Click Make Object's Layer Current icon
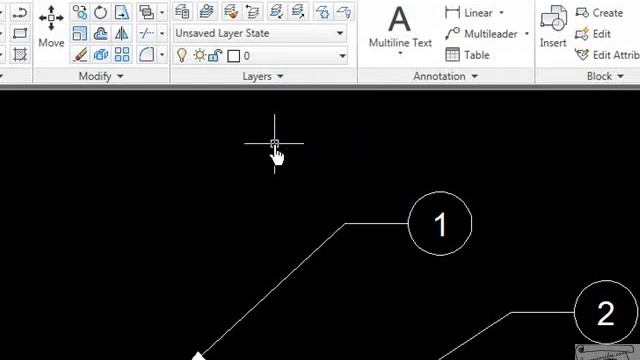Screen dimensions: 640x360 [x=207, y=12]
